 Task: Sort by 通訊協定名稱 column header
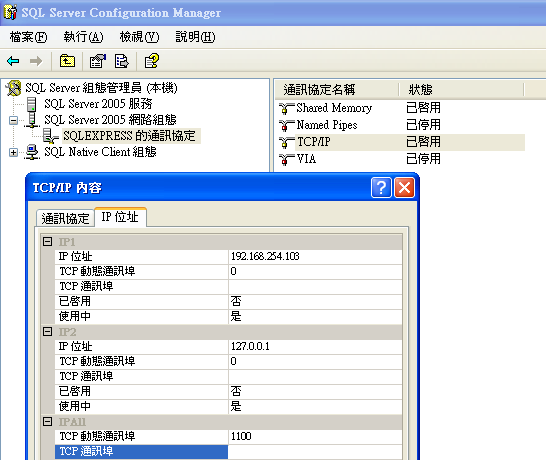(x=337, y=90)
